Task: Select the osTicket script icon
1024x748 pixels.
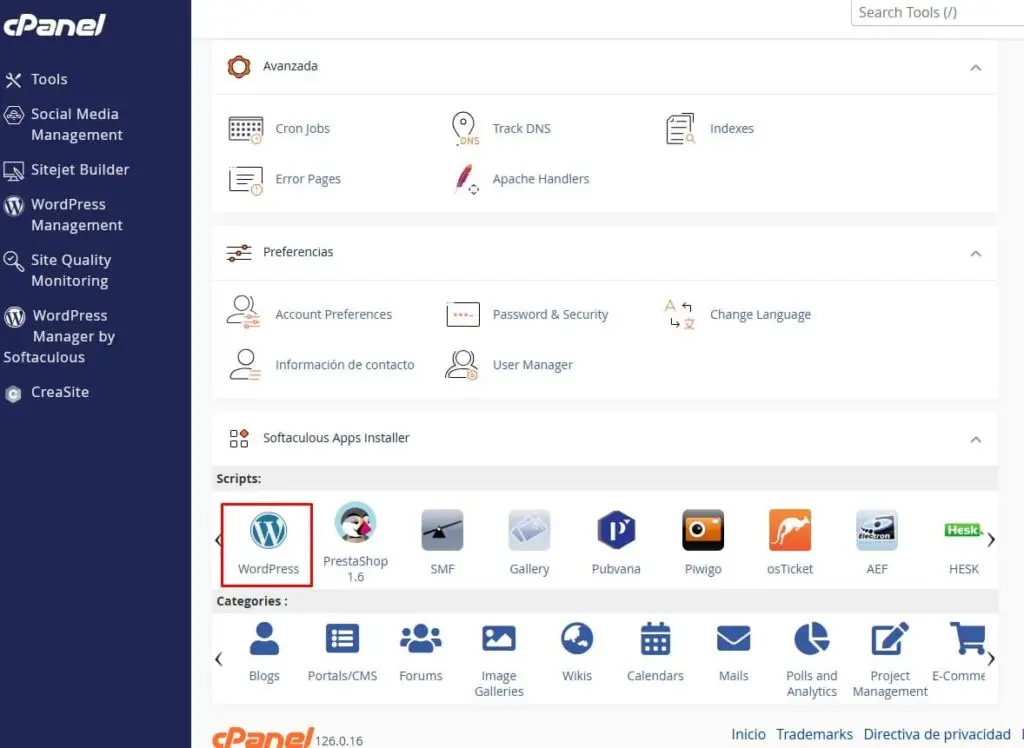Action: [x=790, y=530]
